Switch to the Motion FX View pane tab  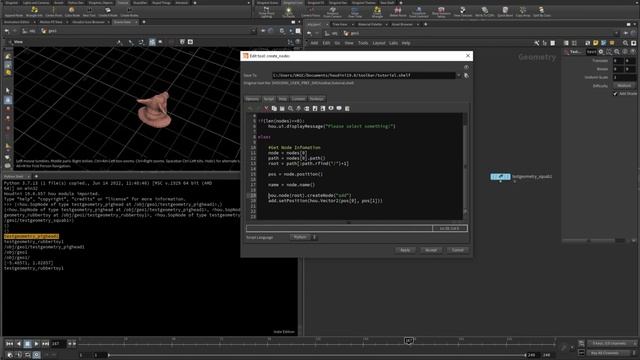(x=51, y=22)
